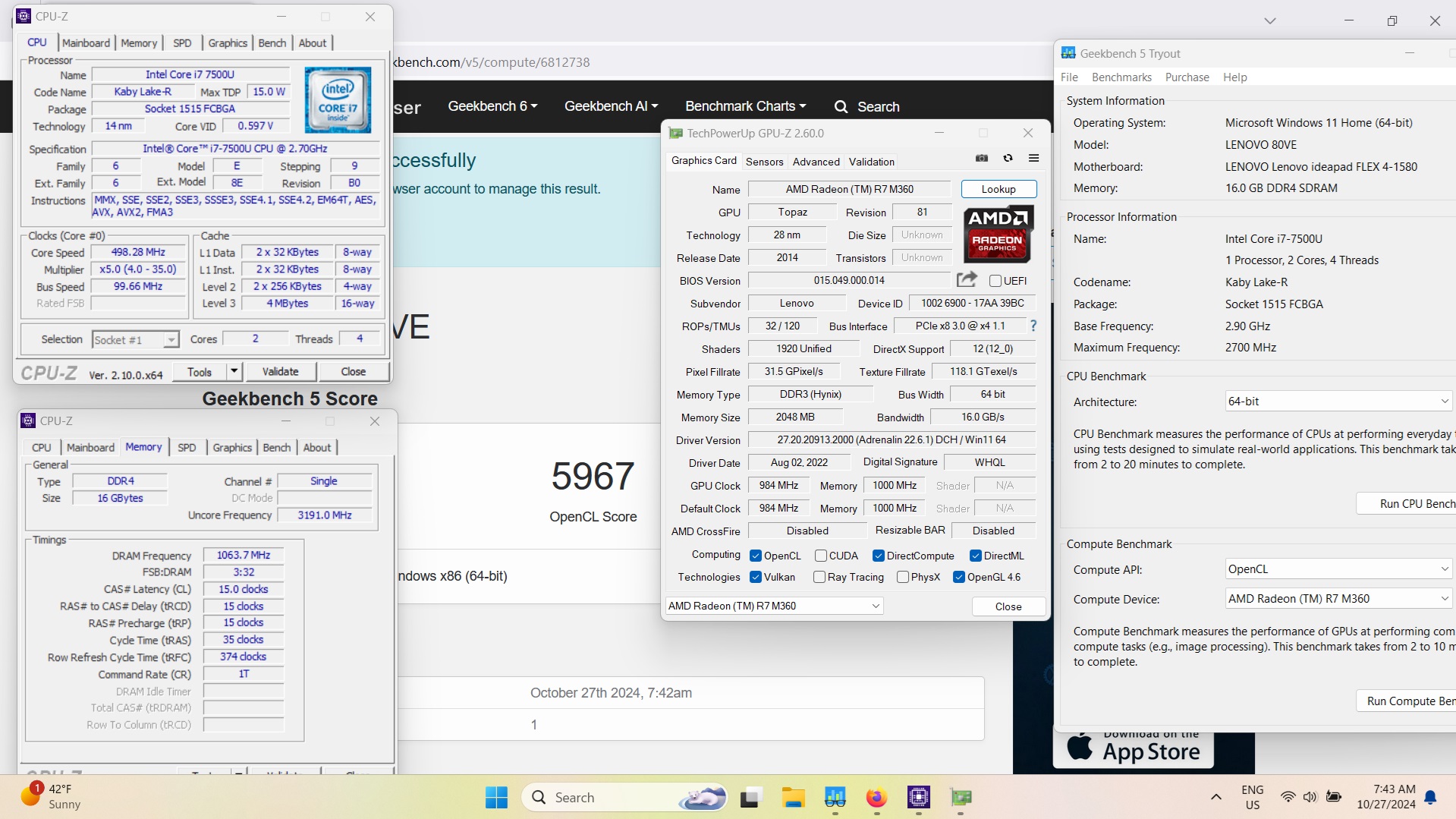Open CPU-Z from the taskbar
The width and height of the screenshot is (1456, 819).
coord(919,797)
